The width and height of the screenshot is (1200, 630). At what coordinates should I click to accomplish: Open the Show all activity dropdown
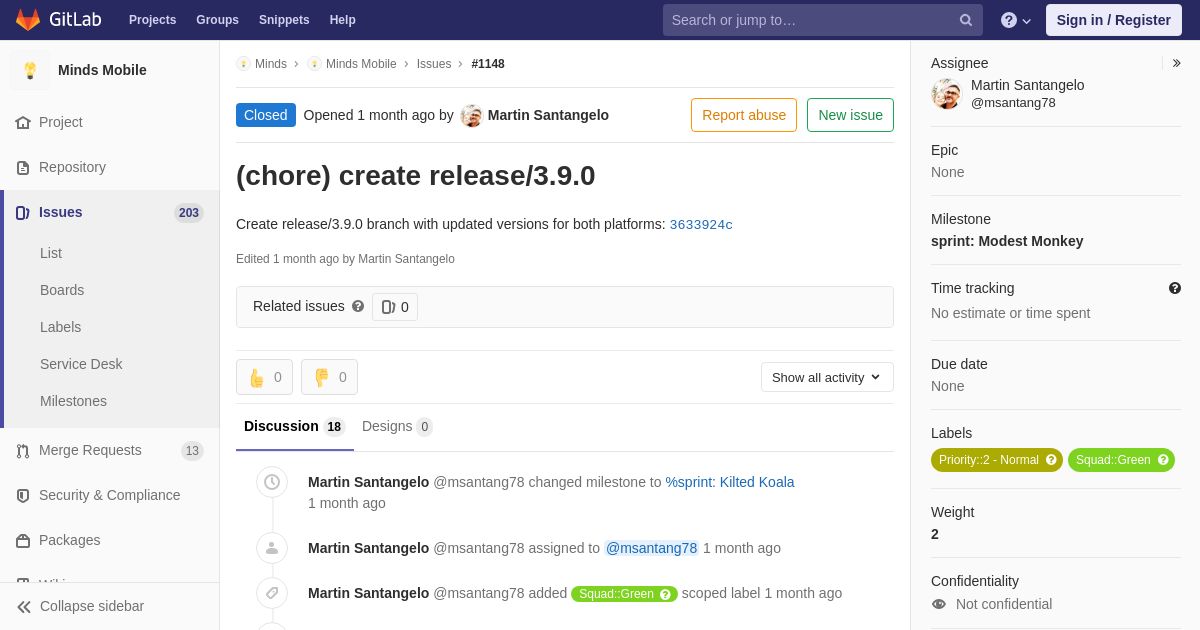point(827,377)
